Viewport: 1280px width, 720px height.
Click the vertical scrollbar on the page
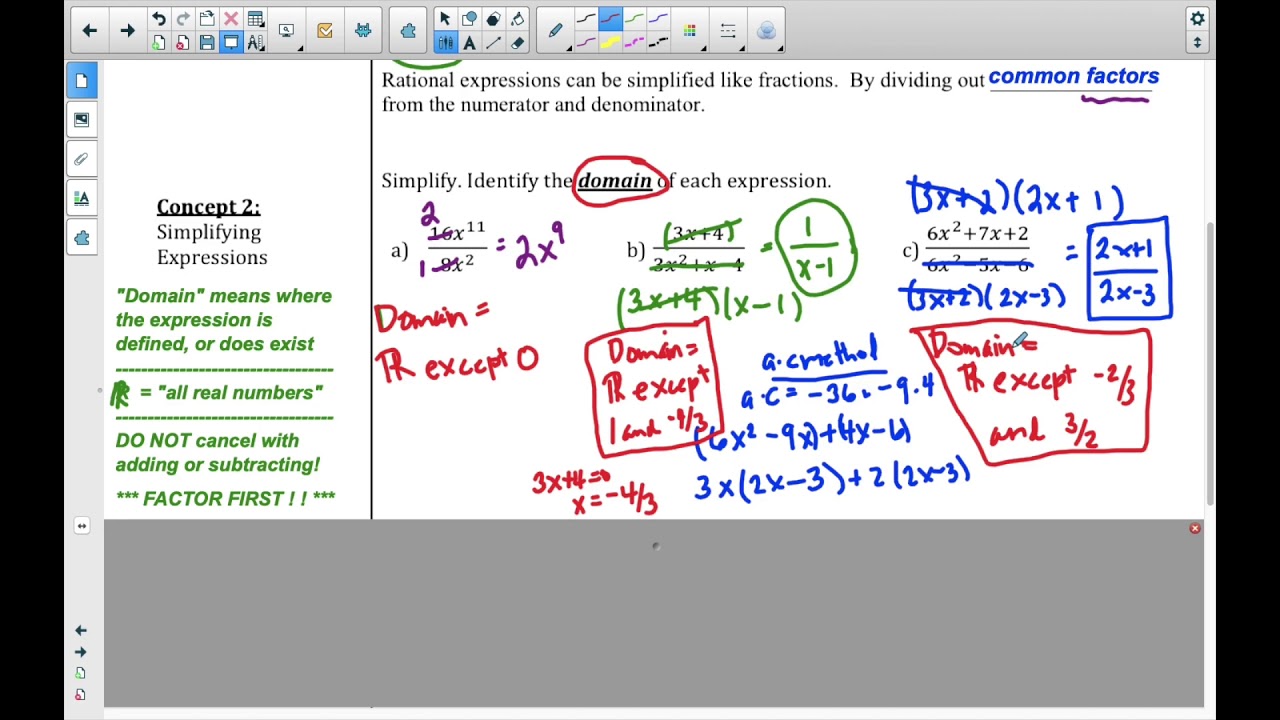click(1210, 364)
